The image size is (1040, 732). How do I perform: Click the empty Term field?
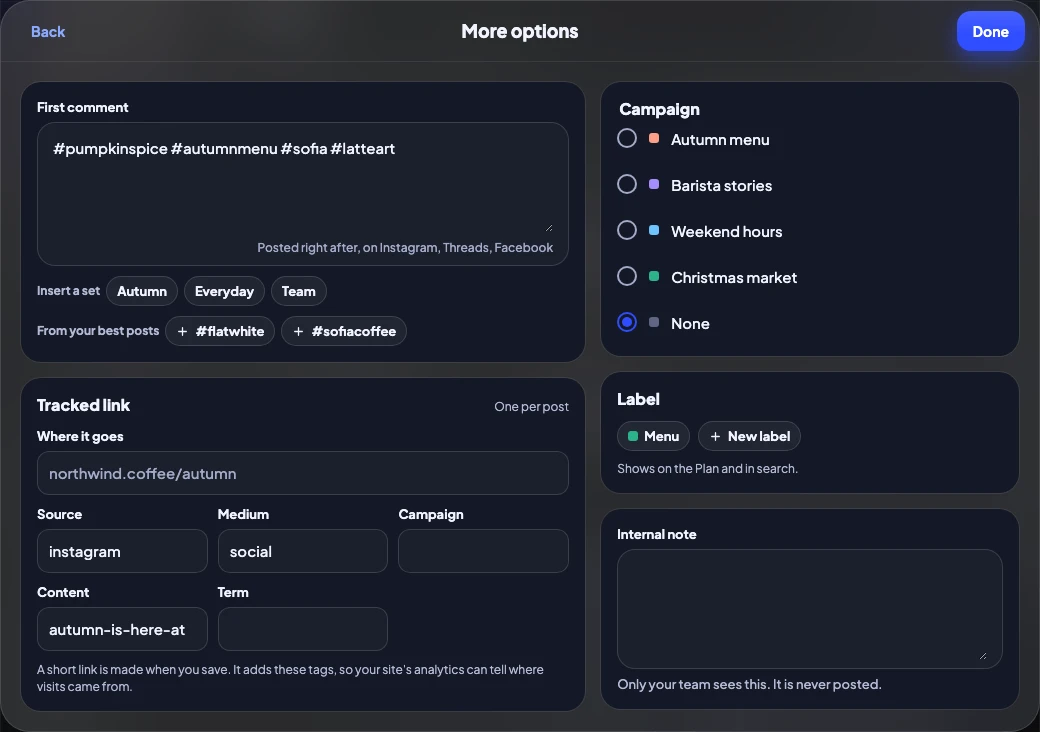(302, 629)
